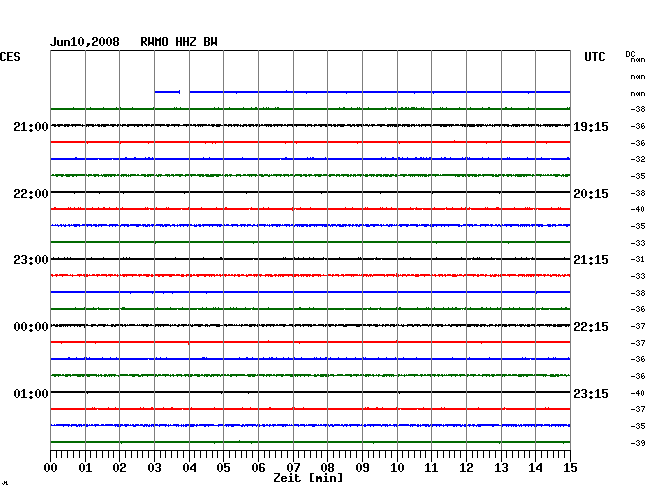
Task: Click minute tick label 02 on x-axis
Action: coord(119,467)
